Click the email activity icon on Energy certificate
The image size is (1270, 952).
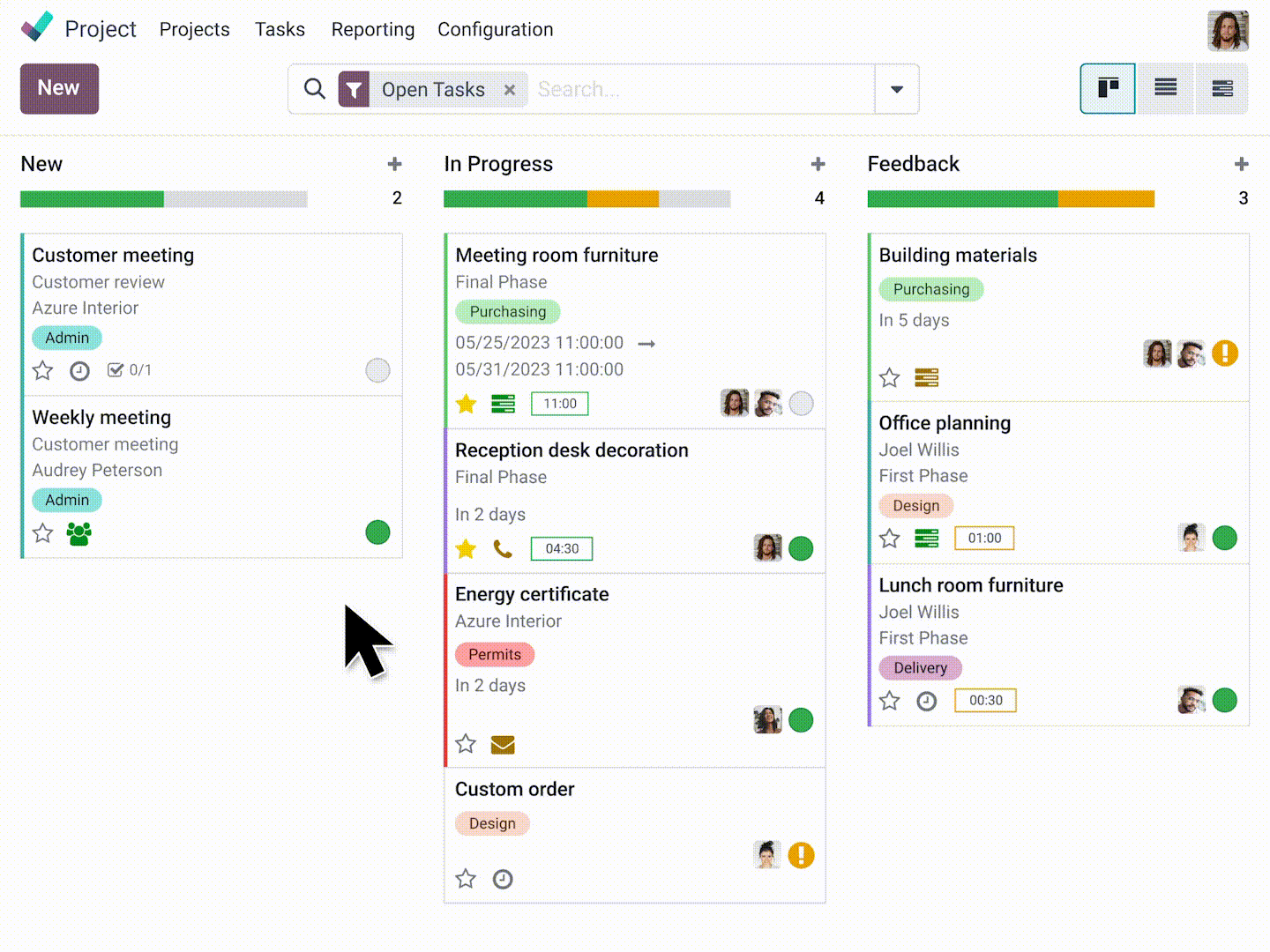(x=503, y=745)
